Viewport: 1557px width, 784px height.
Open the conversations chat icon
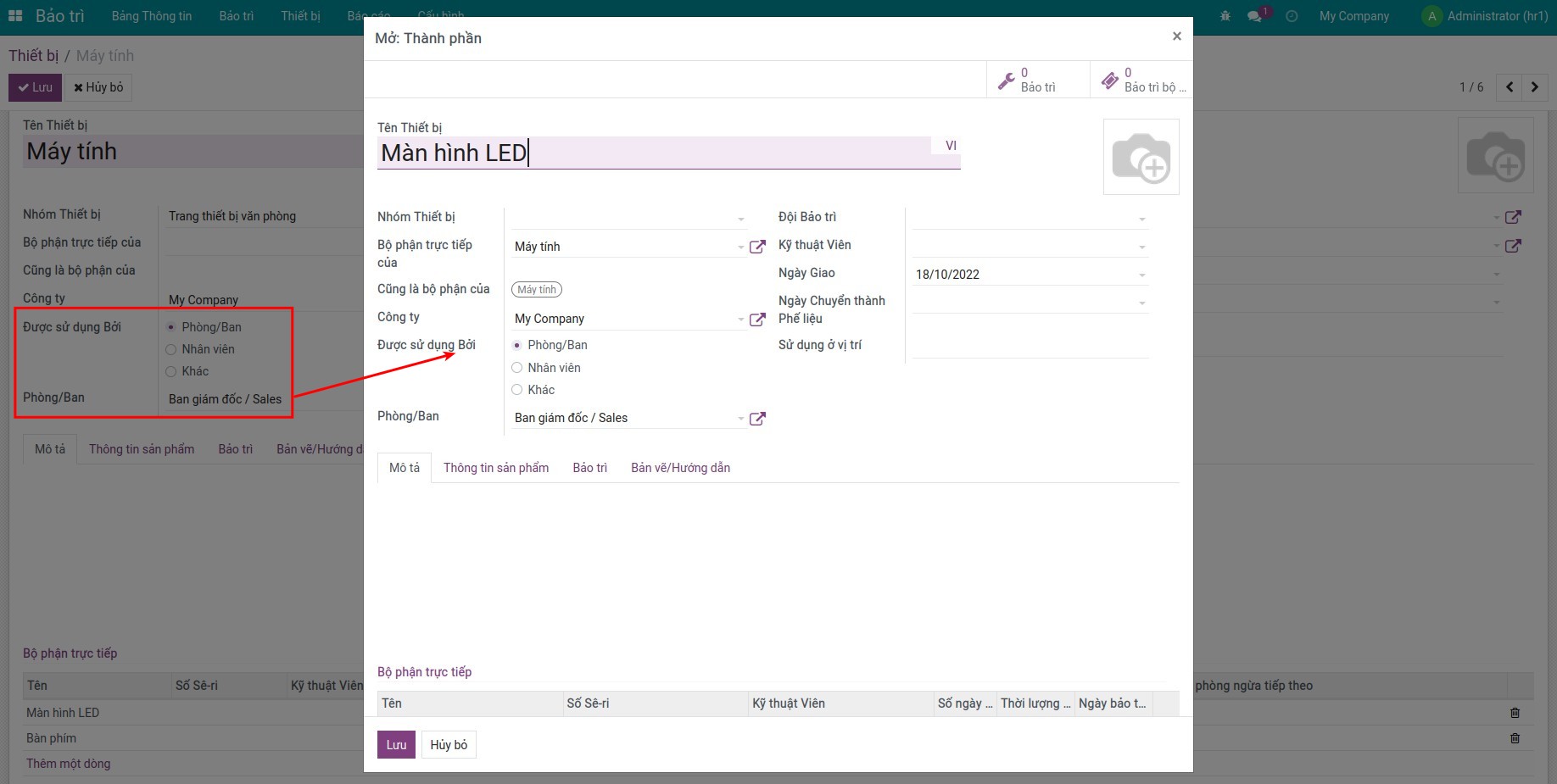[x=1254, y=16]
